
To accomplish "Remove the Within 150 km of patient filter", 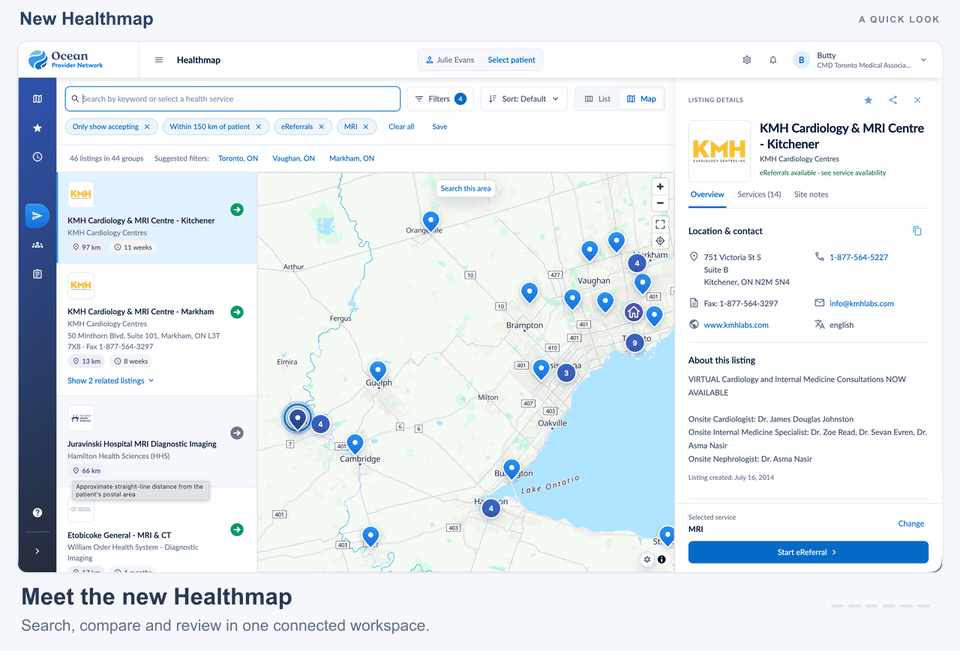I will tap(258, 127).
